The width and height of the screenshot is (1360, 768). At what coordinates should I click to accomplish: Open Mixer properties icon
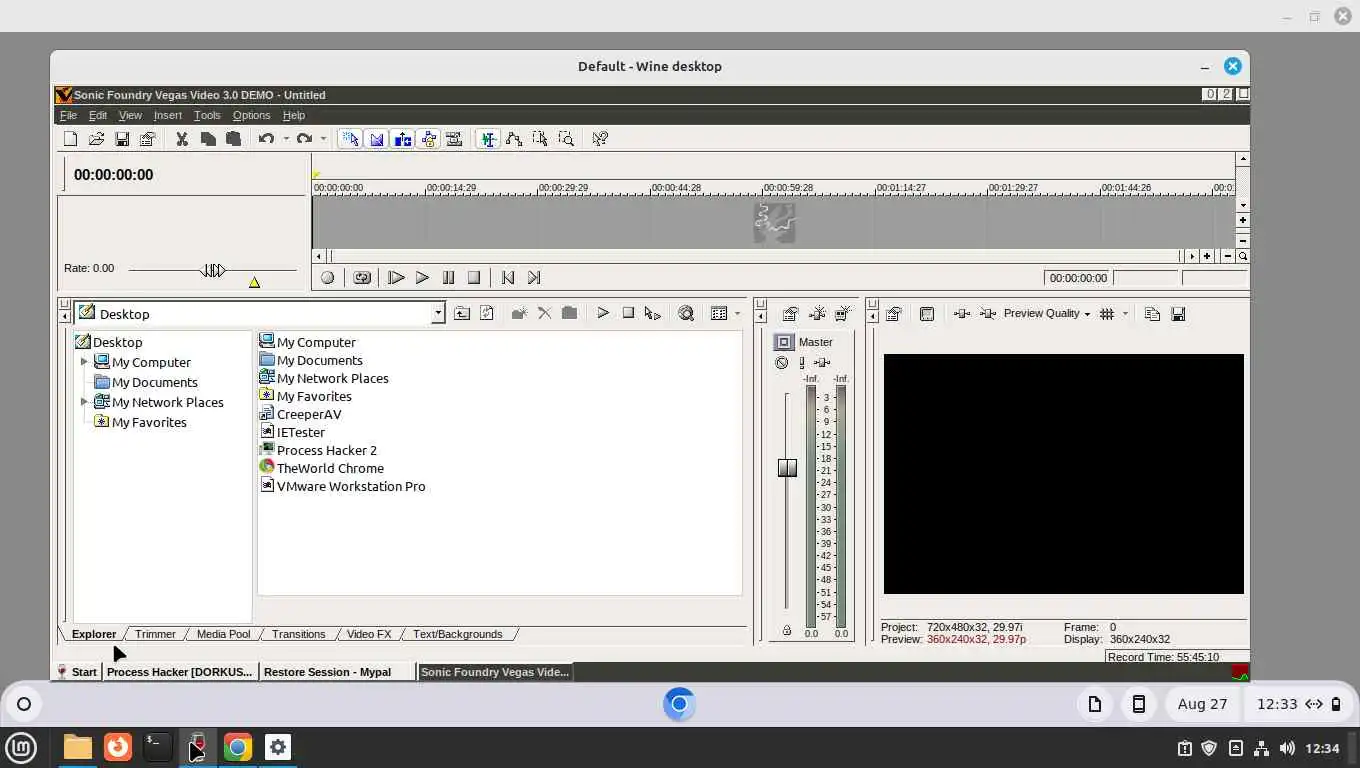click(x=790, y=314)
